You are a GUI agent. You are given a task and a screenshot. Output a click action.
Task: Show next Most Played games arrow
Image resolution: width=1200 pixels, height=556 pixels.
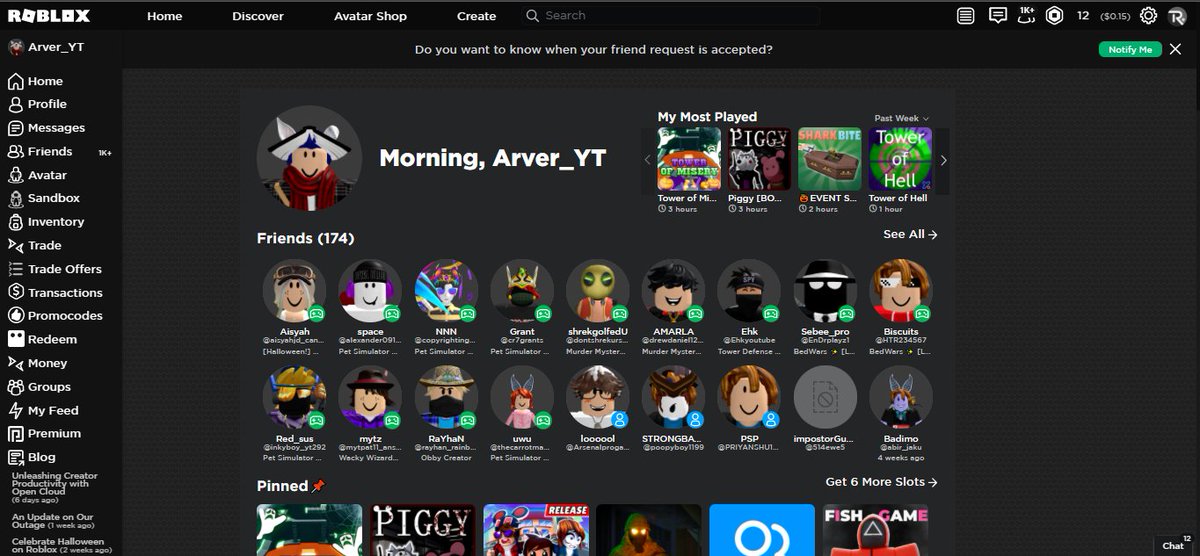pos(943,160)
